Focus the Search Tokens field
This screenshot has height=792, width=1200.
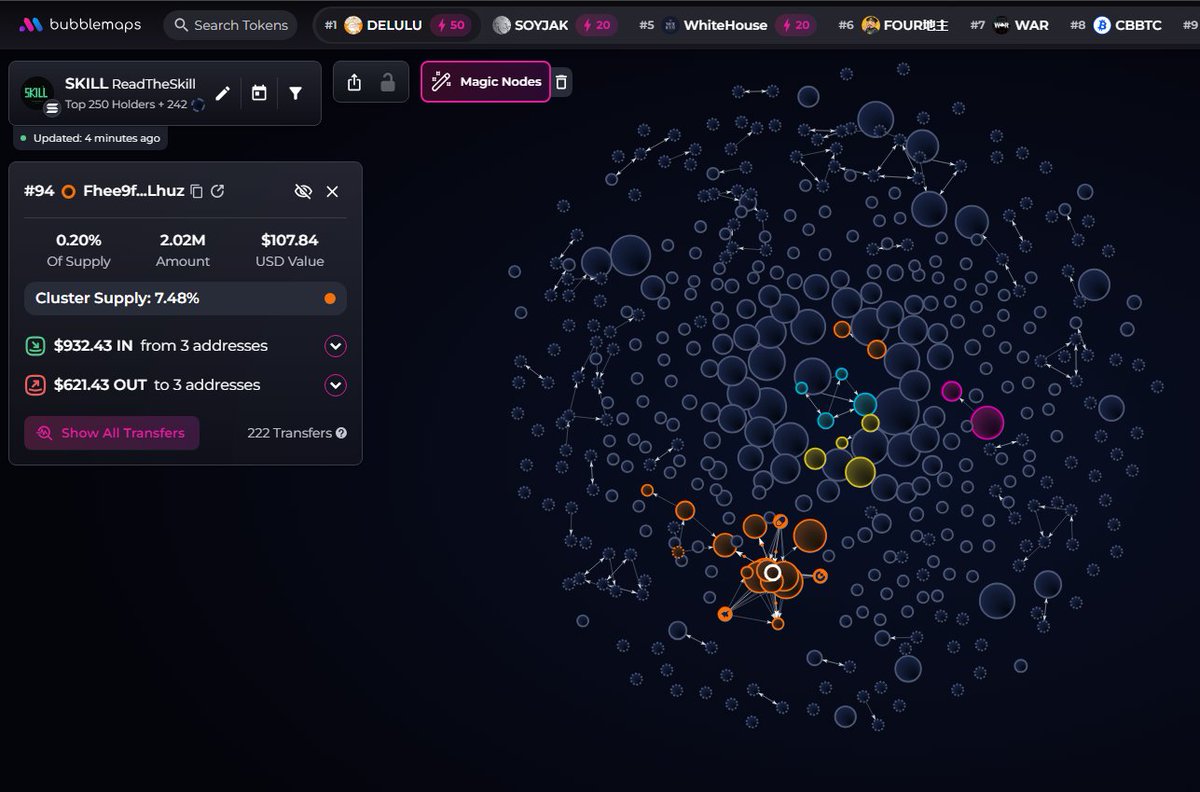click(x=231, y=25)
